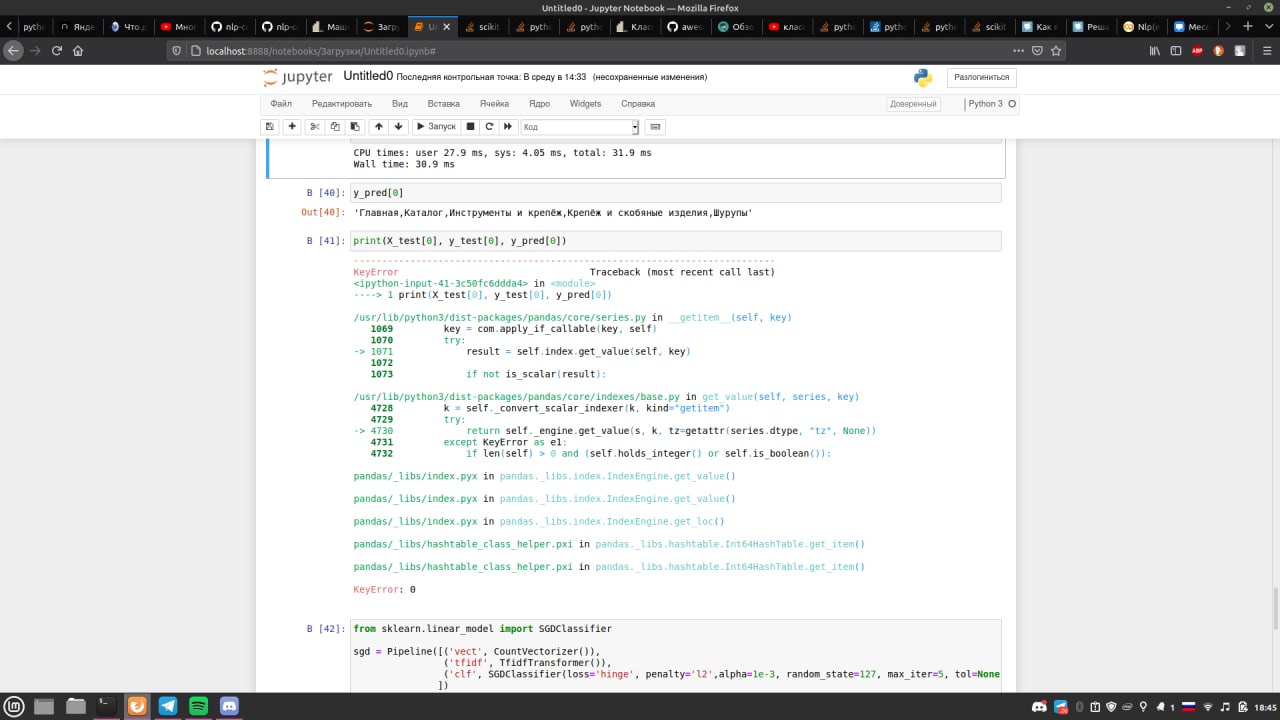Viewport: 1280px width, 720px height.
Task: Open the Файл menu
Action: pos(281,104)
